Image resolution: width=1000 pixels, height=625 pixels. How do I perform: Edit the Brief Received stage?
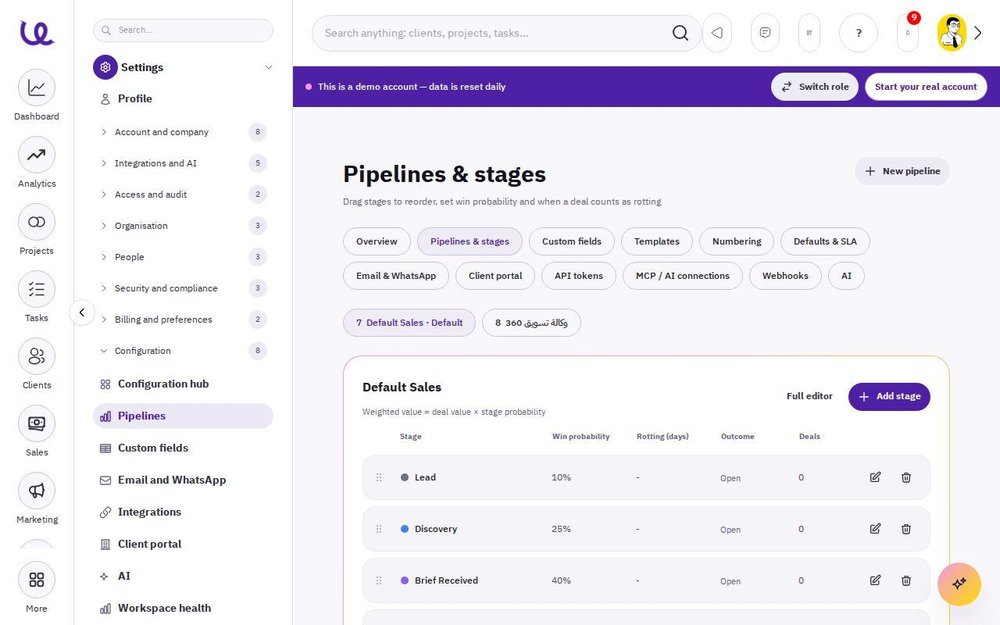click(875, 580)
